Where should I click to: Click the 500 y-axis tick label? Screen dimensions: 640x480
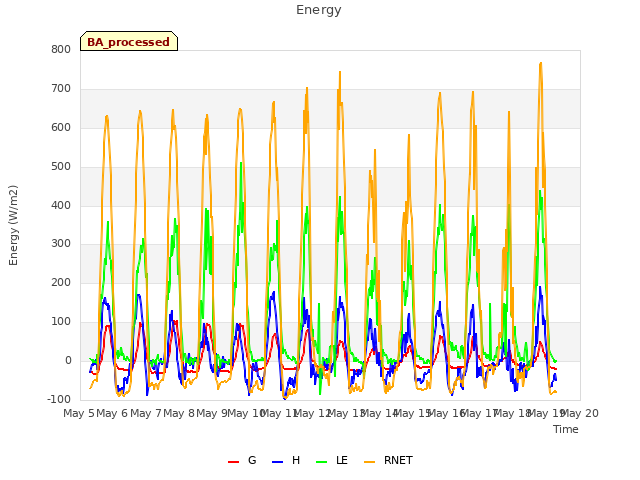[61, 167]
